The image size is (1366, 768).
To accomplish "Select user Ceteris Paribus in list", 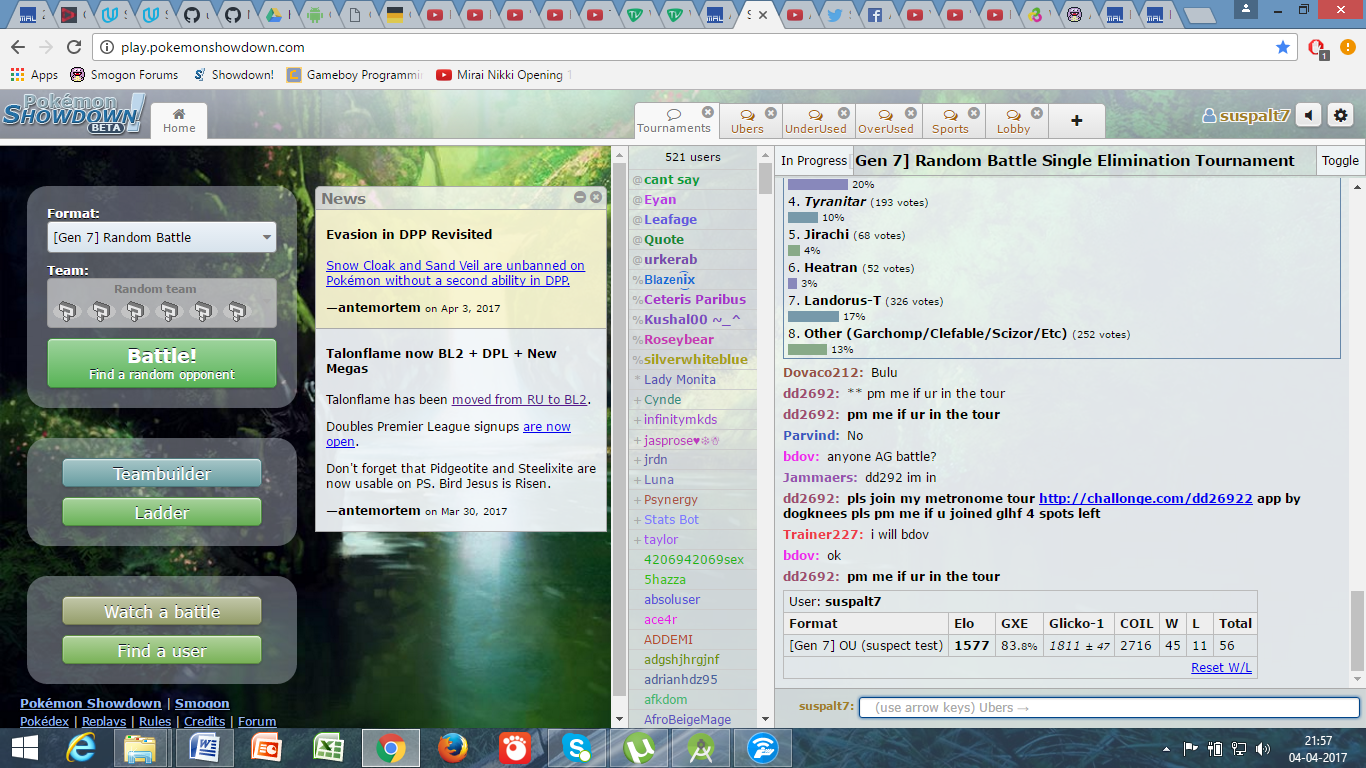I will pyautogui.click(x=695, y=300).
